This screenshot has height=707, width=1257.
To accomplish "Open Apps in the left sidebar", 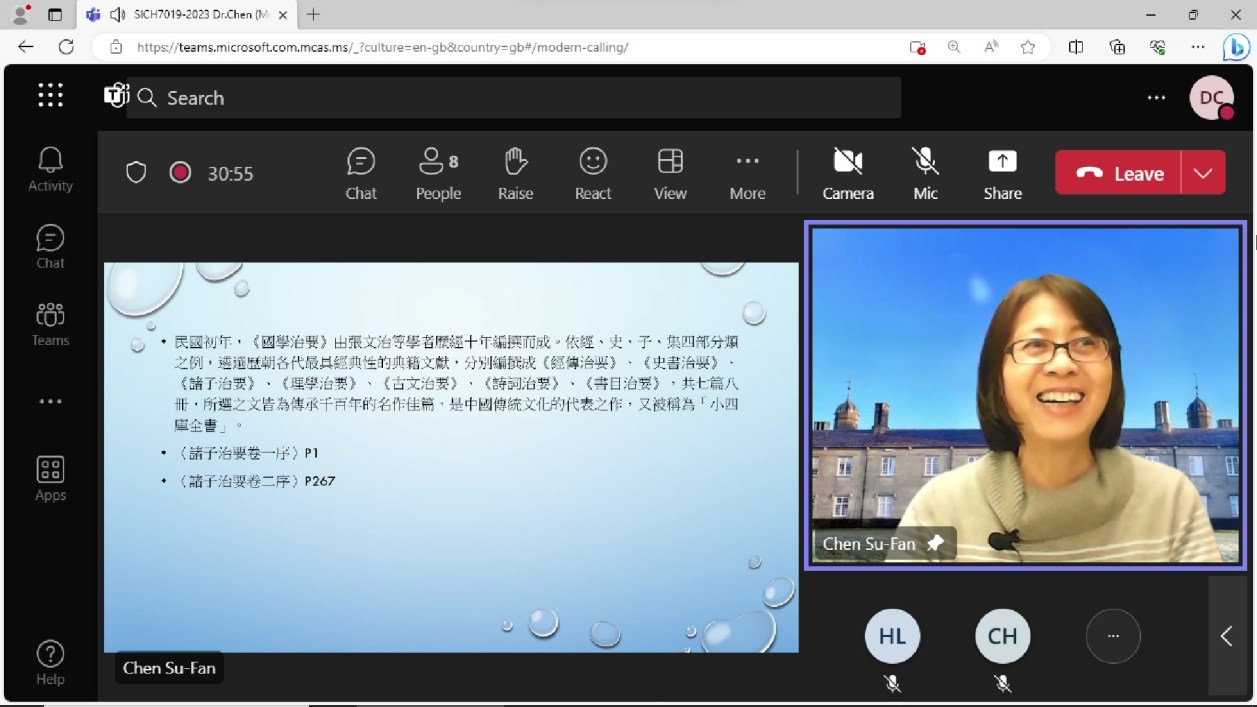I will tap(50, 479).
